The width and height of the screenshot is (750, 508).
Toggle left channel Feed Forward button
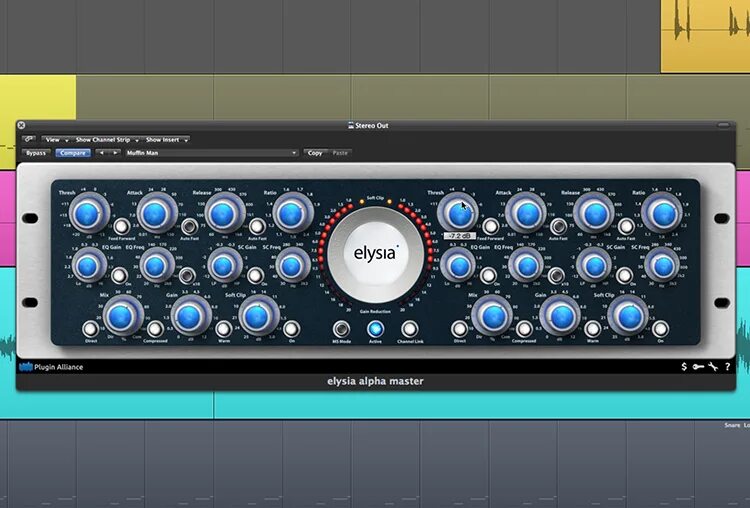(121, 226)
